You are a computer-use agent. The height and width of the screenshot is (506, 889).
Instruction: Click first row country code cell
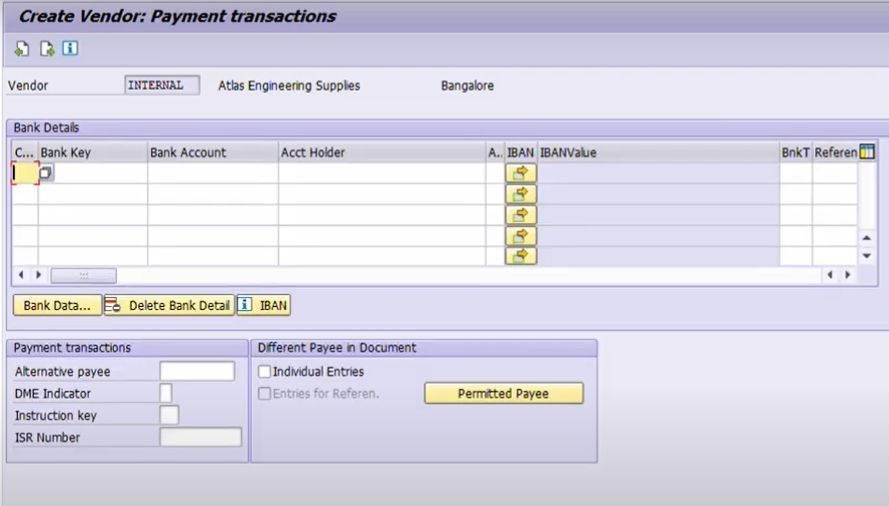[x=26, y=173]
